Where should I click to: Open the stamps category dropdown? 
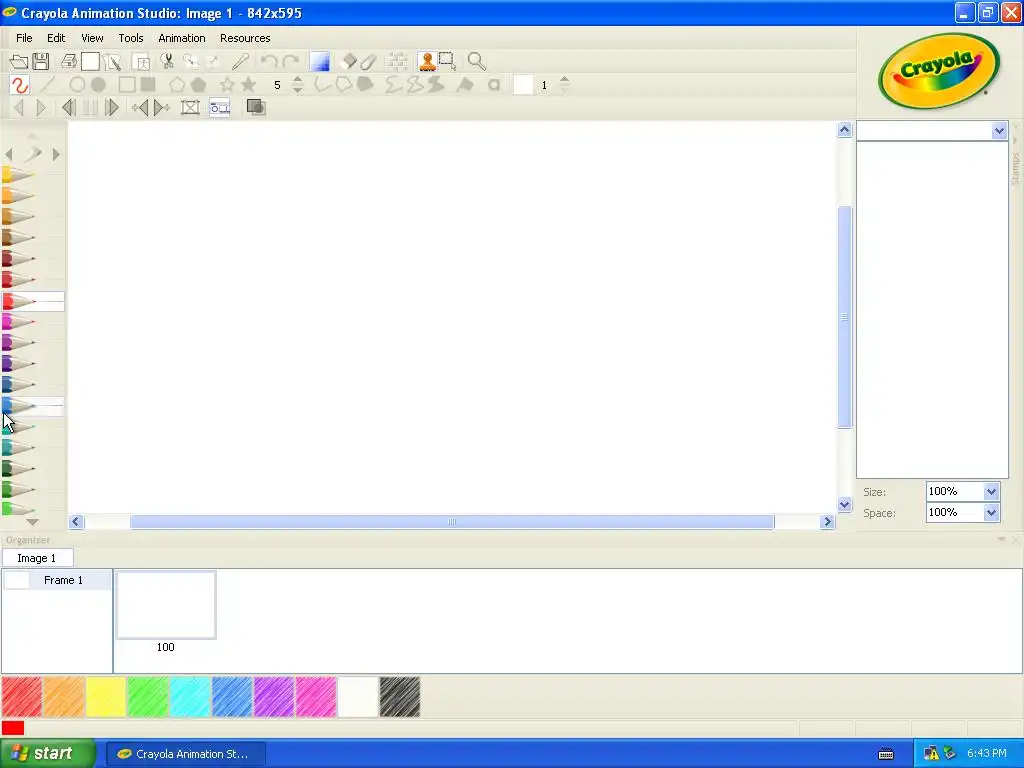pos(999,131)
